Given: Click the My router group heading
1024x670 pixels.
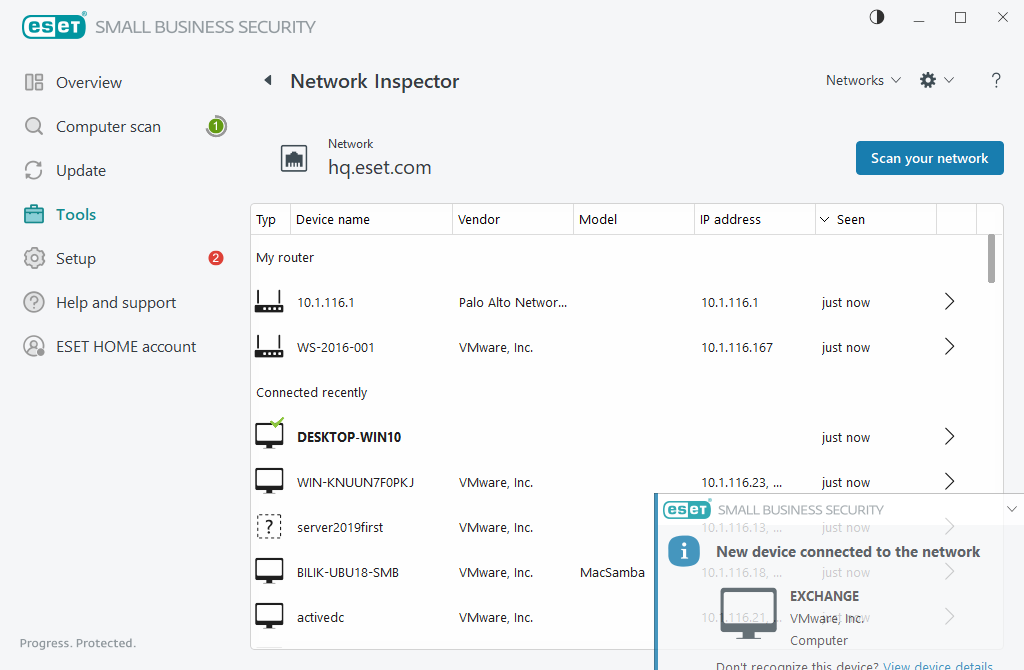Looking at the screenshot, I should click(x=285, y=257).
